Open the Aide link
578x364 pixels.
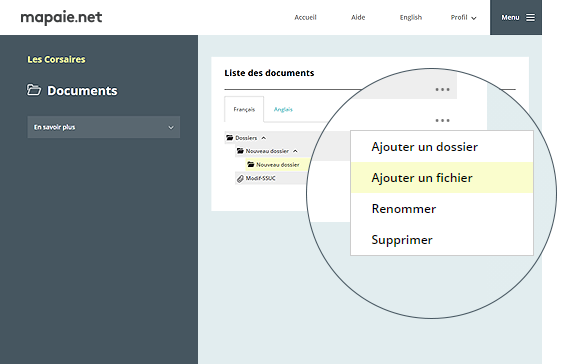pyautogui.click(x=358, y=17)
